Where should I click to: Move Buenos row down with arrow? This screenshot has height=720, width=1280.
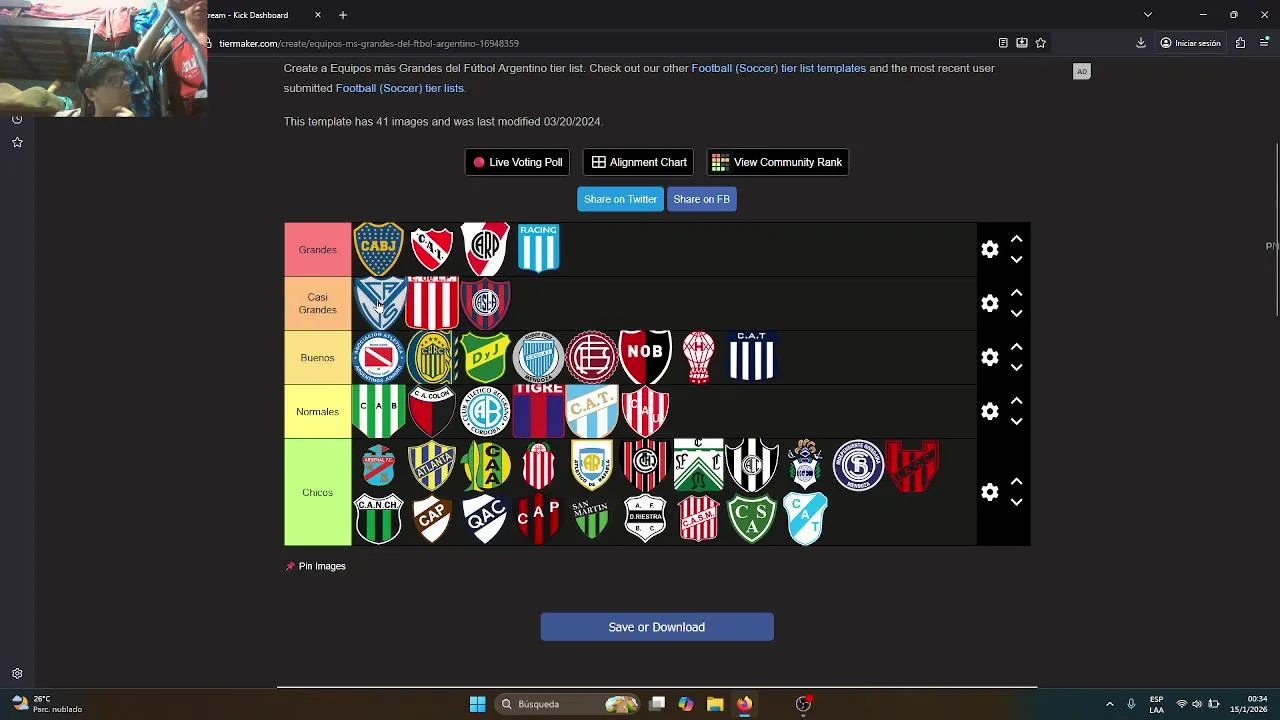click(x=1016, y=368)
